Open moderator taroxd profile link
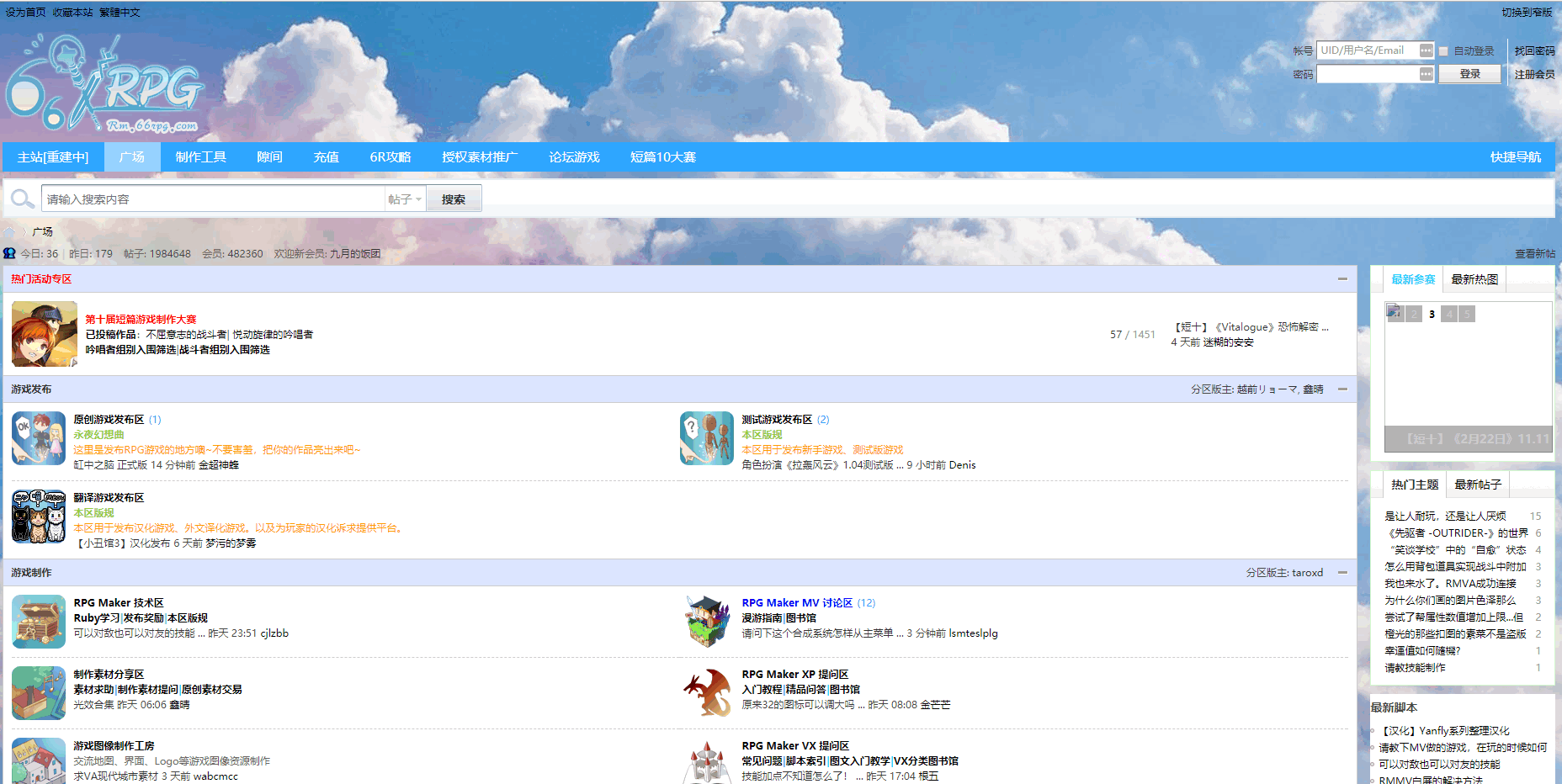Viewport: 1562px width, 784px height. [x=1307, y=573]
